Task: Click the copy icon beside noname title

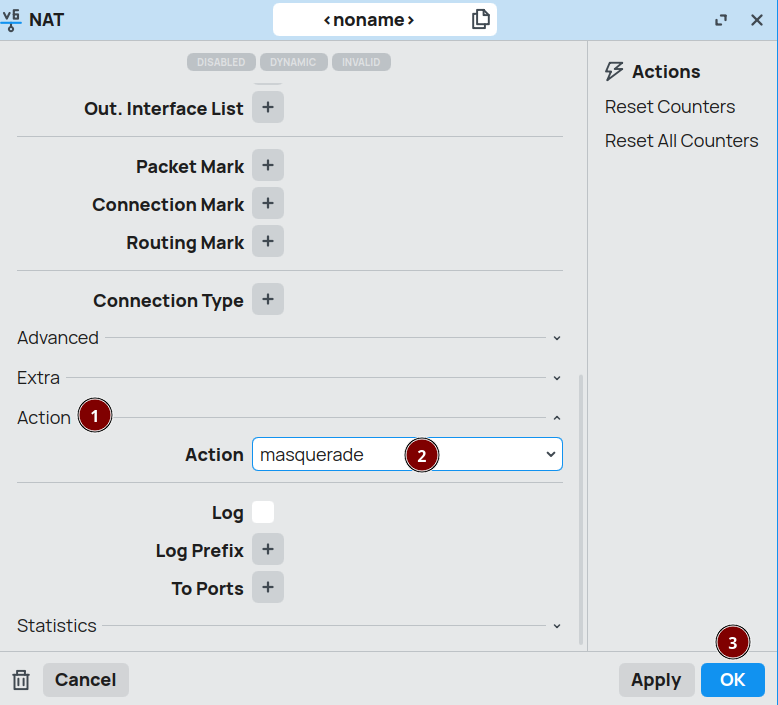Action: (x=481, y=19)
